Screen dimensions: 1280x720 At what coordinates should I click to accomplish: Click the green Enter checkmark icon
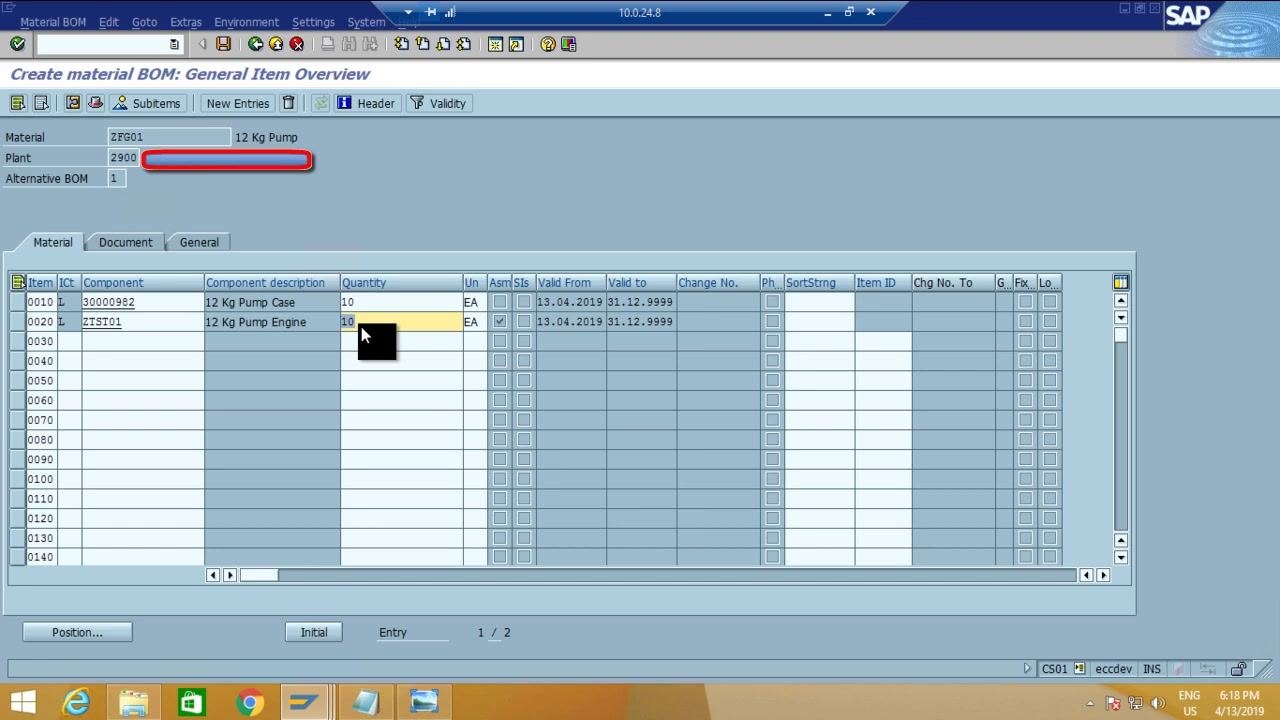coord(17,44)
